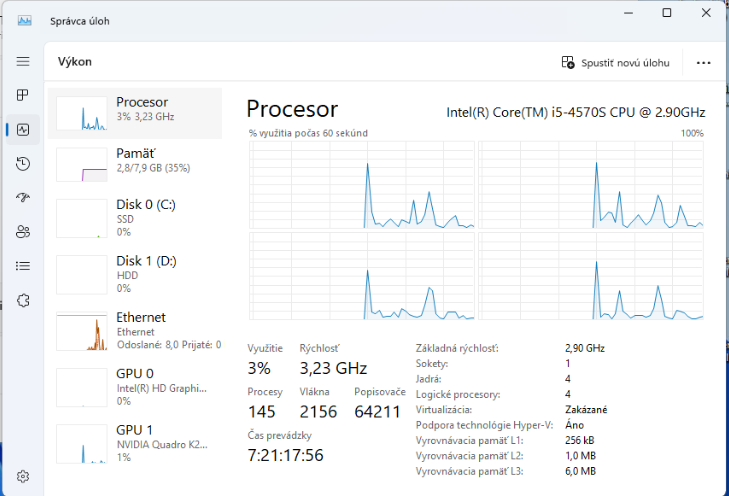Click the uptime value '7:21:17:56'
The height and width of the screenshot is (496, 729).
pyautogui.click(x=285, y=455)
